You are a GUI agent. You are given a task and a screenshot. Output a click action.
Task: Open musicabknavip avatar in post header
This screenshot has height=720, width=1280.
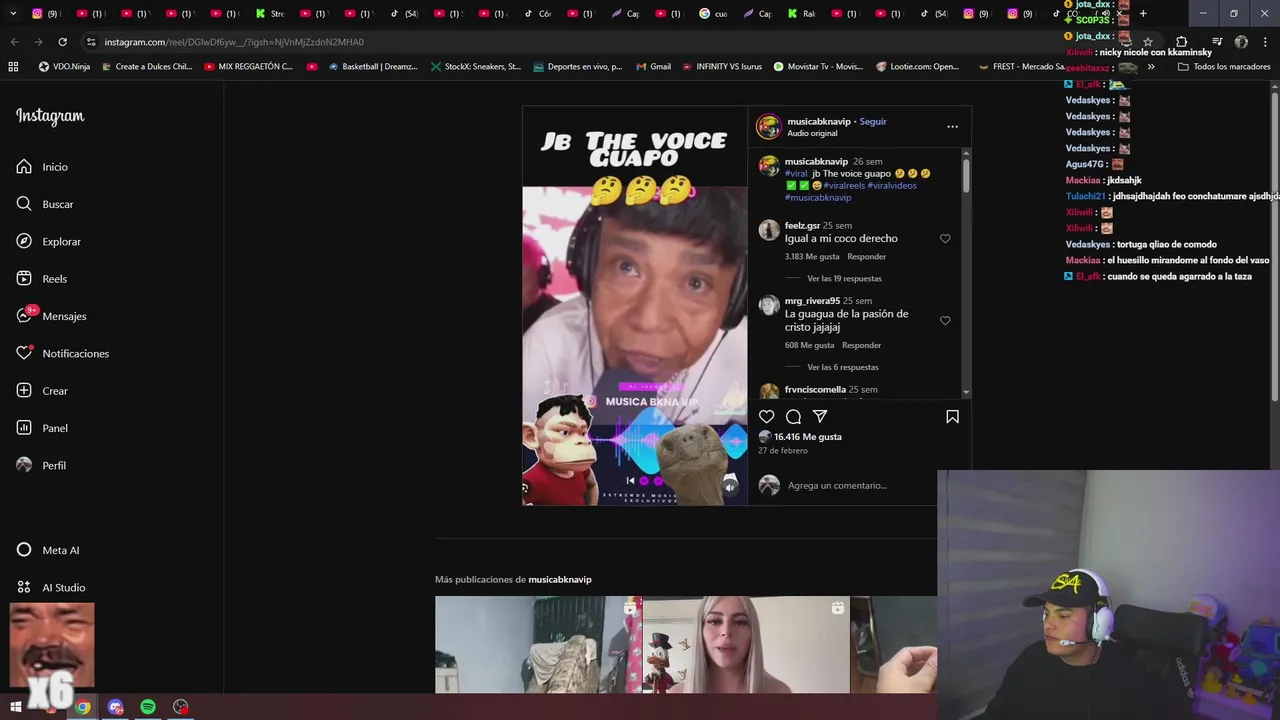(x=768, y=127)
